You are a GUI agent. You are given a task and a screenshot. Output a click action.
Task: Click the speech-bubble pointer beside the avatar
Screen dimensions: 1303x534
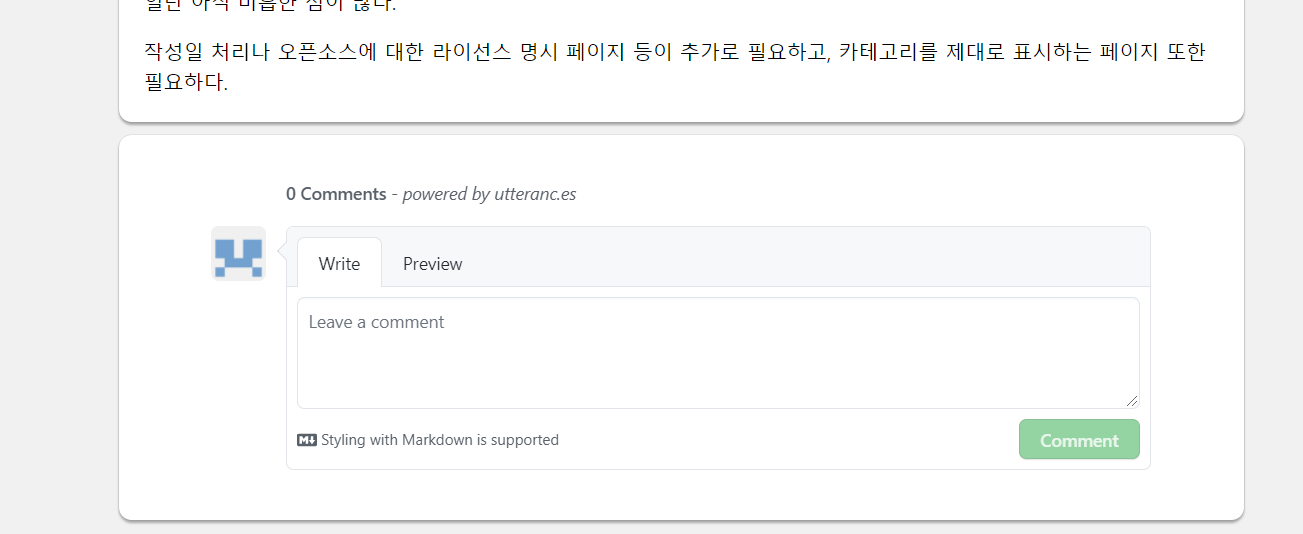281,254
